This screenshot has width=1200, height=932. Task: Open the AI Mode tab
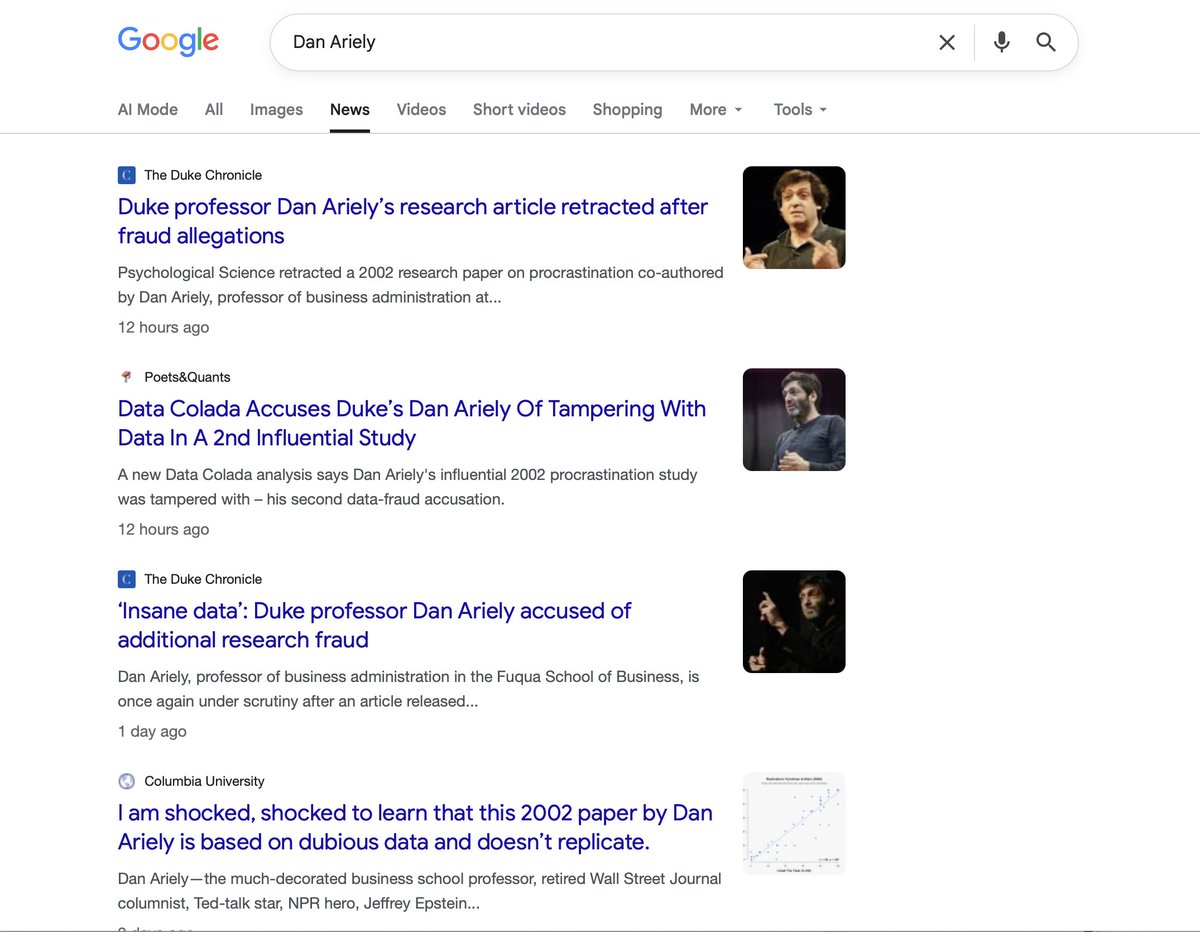pos(148,110)
